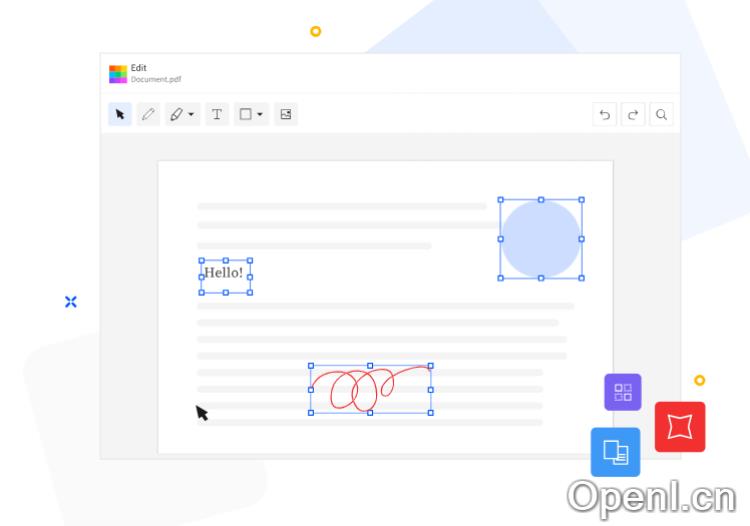This screenshot has width=750, height=526.
Task: Click the scribble's top-right resize handle
Action: (430, 366)
